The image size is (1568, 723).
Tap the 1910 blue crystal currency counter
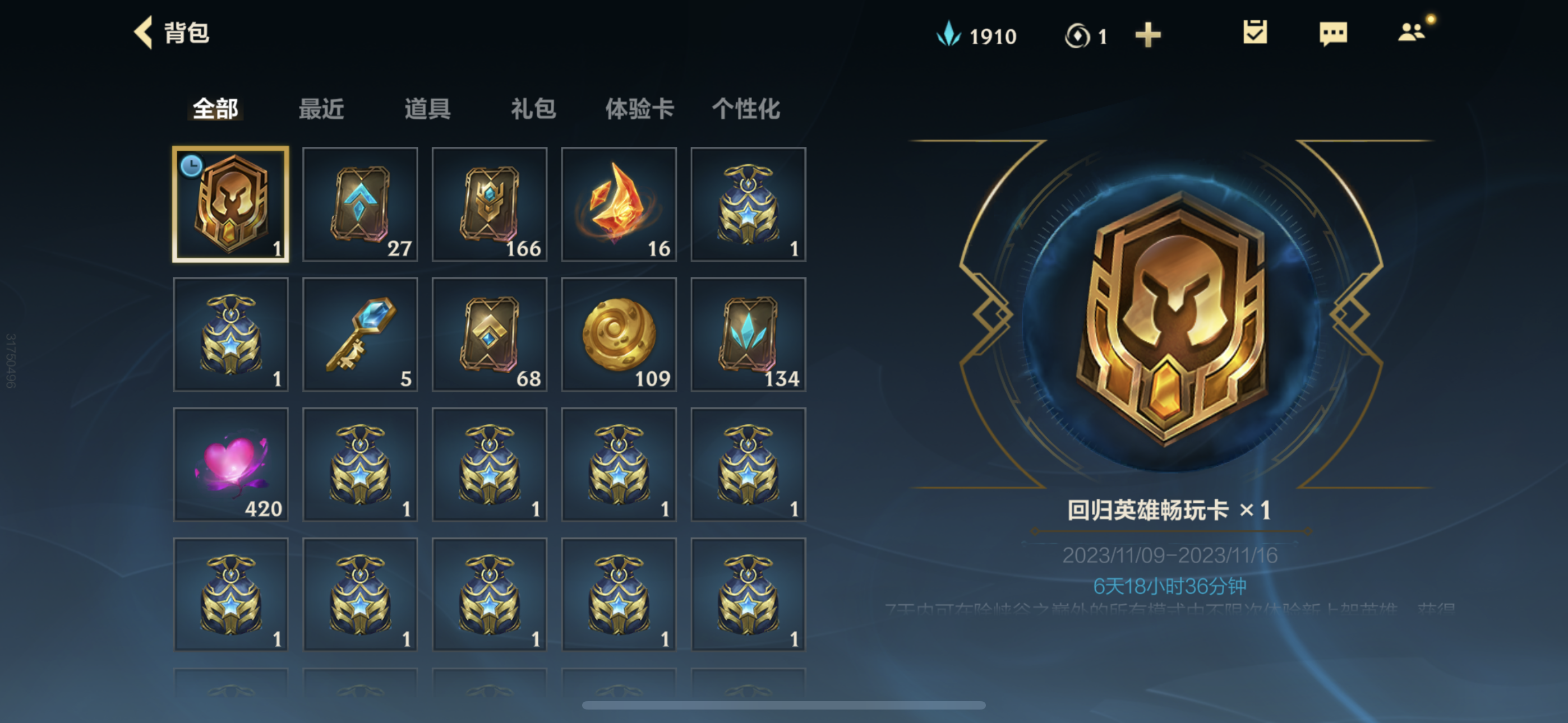(976, 35)
